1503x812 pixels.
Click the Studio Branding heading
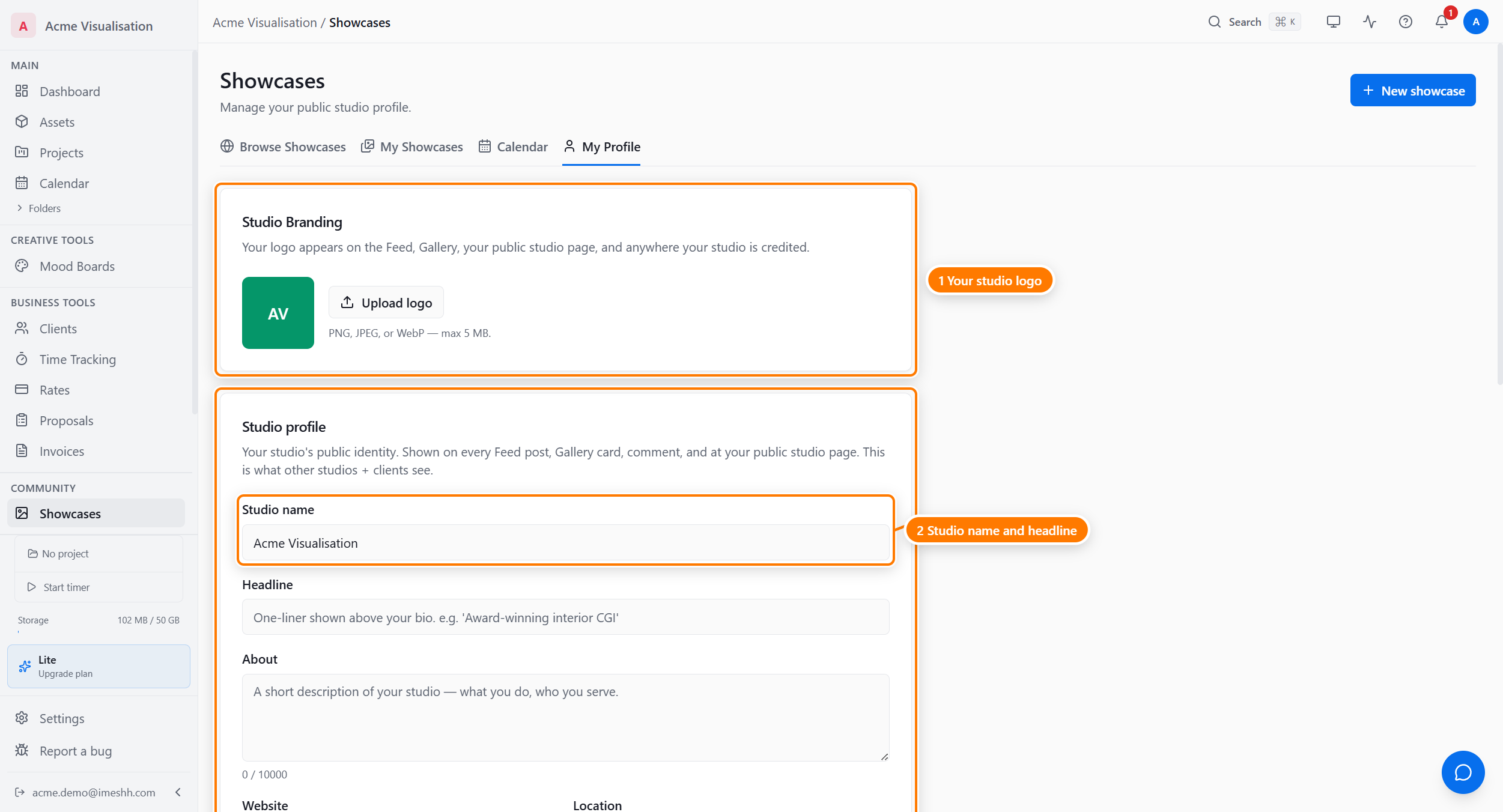click(x=292, y=222)
